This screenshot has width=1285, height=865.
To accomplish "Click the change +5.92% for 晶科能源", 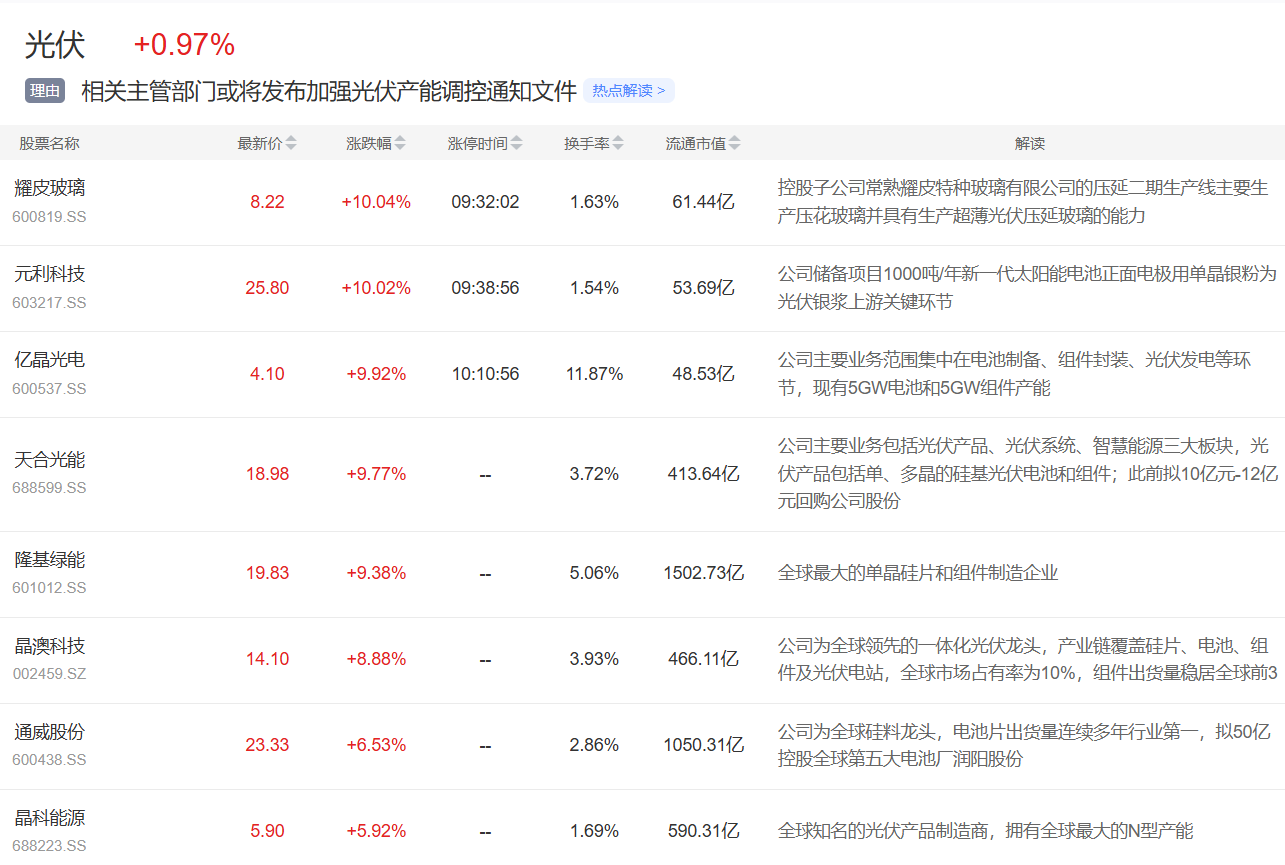I will [376, 832].
